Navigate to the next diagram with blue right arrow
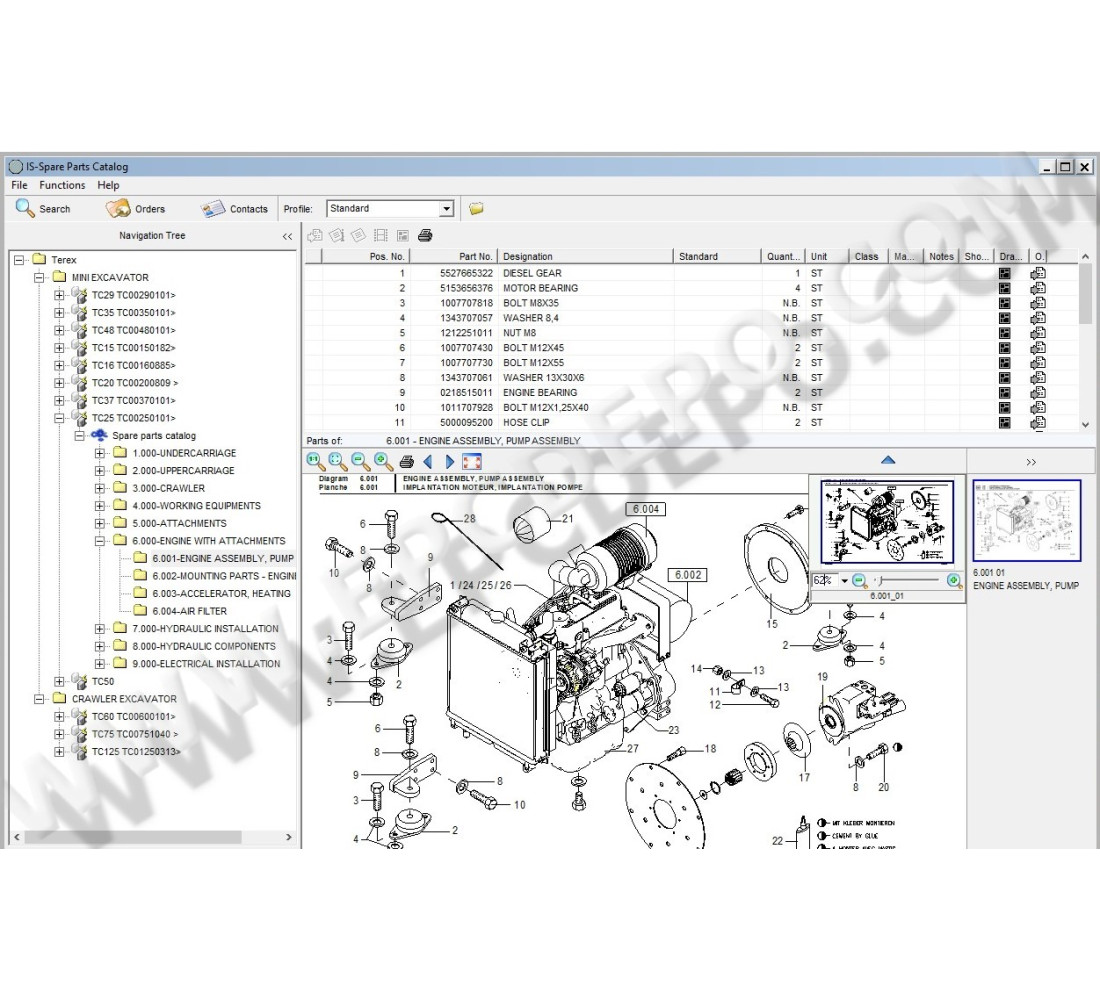Viewport: 1100px width, 1000px height. [x=450, y=461]
